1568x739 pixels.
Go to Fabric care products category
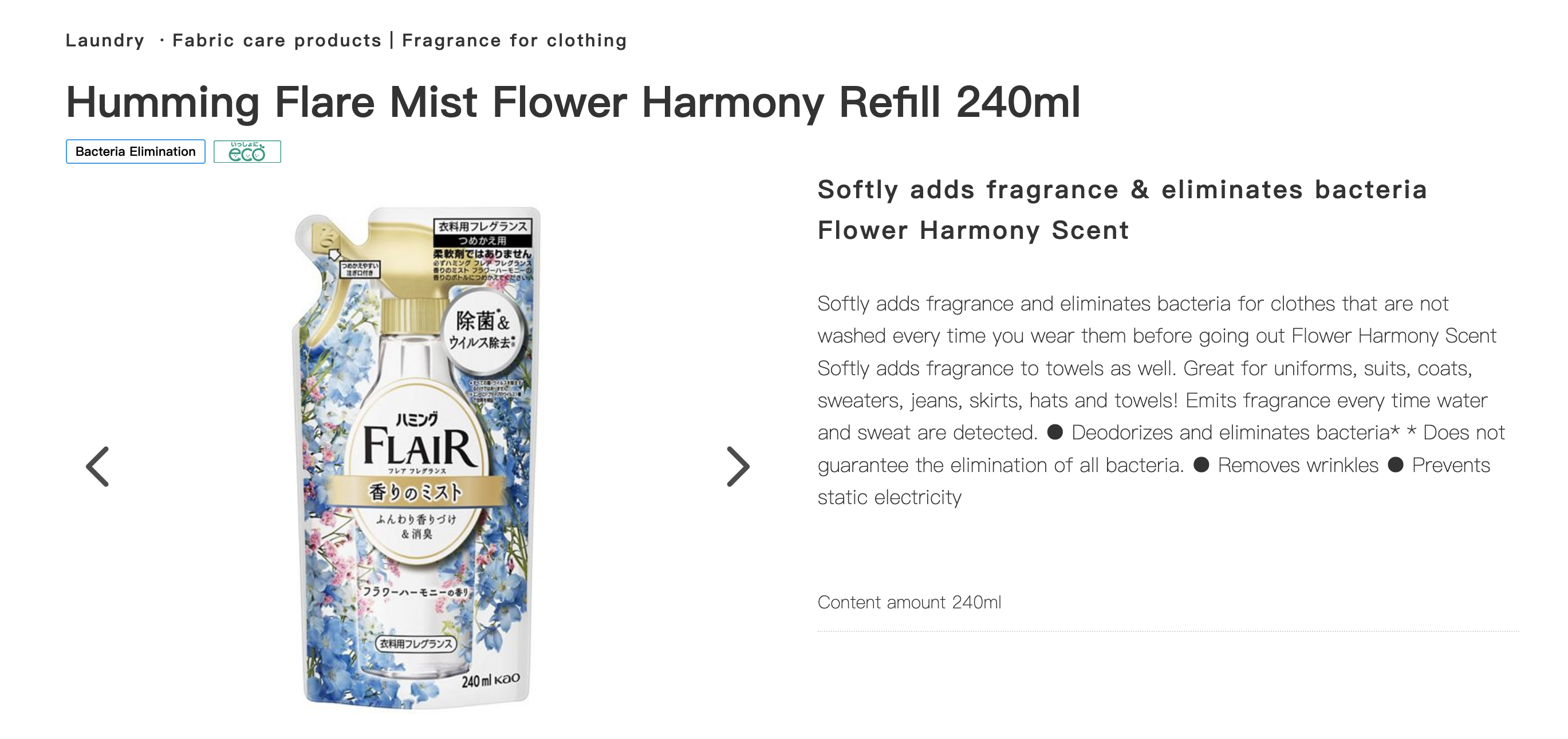pyautogui.click(x=277, y=40)
